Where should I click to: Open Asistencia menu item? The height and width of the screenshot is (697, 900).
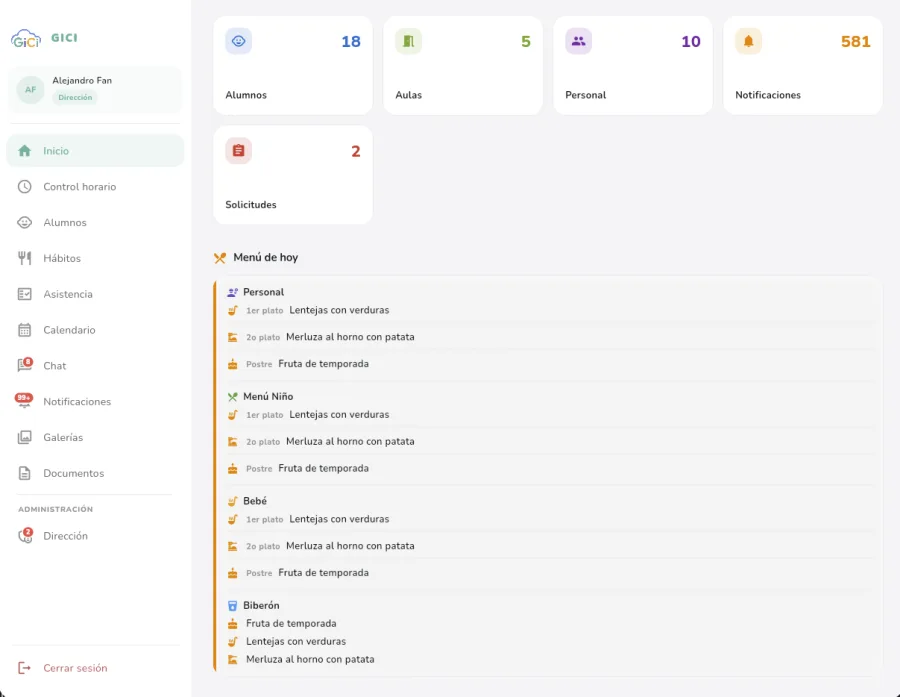(x=95, y=294)
